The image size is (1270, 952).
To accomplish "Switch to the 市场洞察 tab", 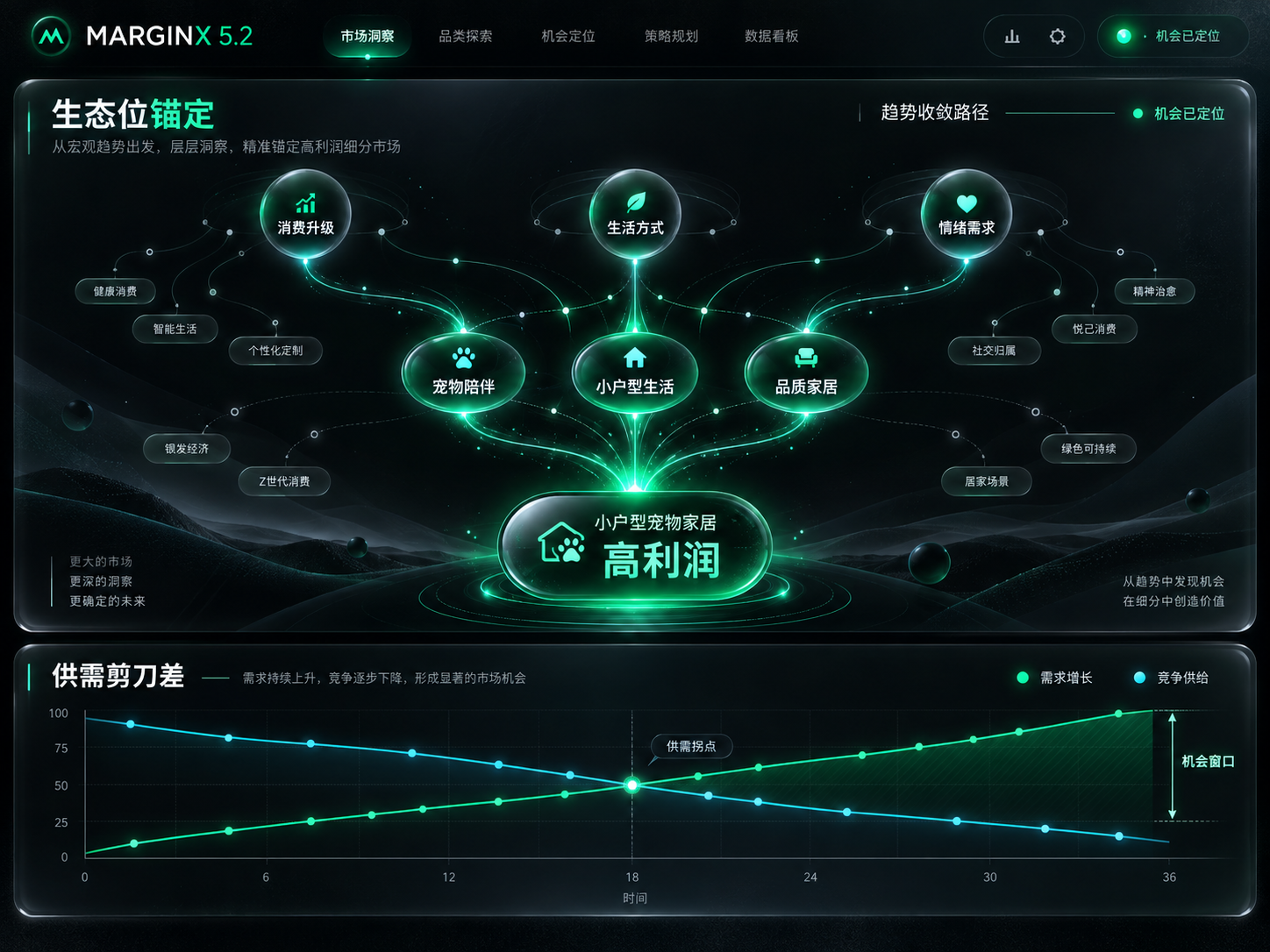I will (x=367, y=36).
